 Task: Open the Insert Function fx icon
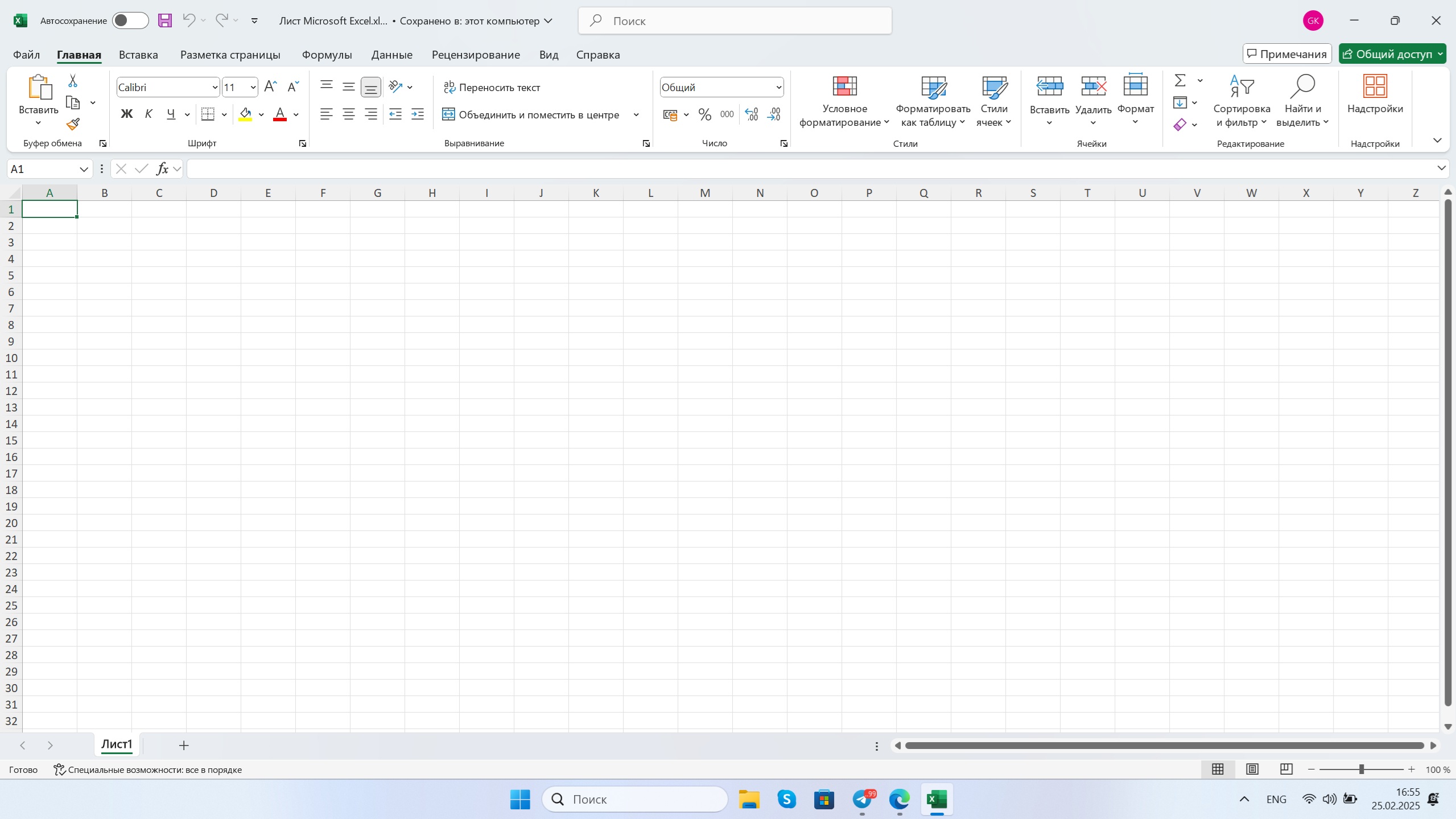pos(162,168)
